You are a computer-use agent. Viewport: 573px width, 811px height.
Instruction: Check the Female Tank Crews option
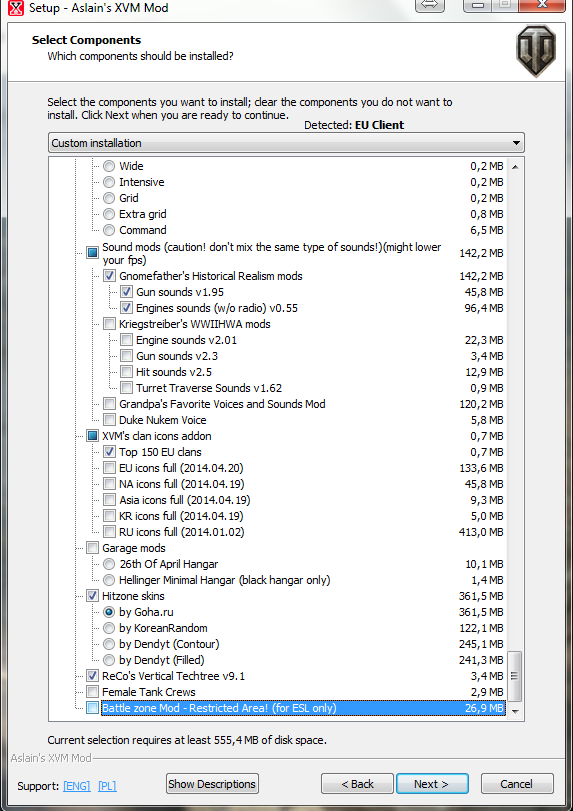click(x=92, y=692)
